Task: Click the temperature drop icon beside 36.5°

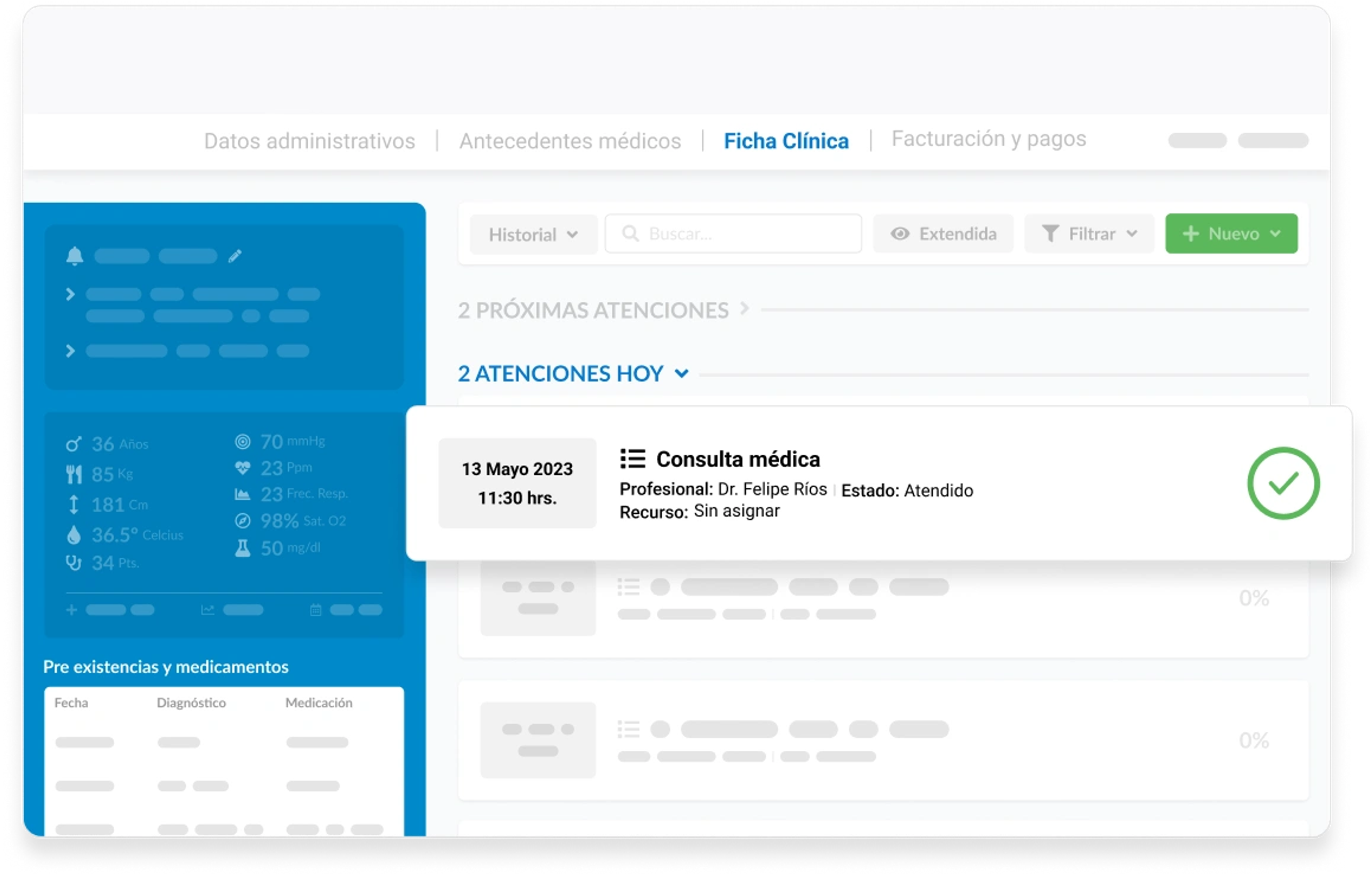Action: click(74, 535)
